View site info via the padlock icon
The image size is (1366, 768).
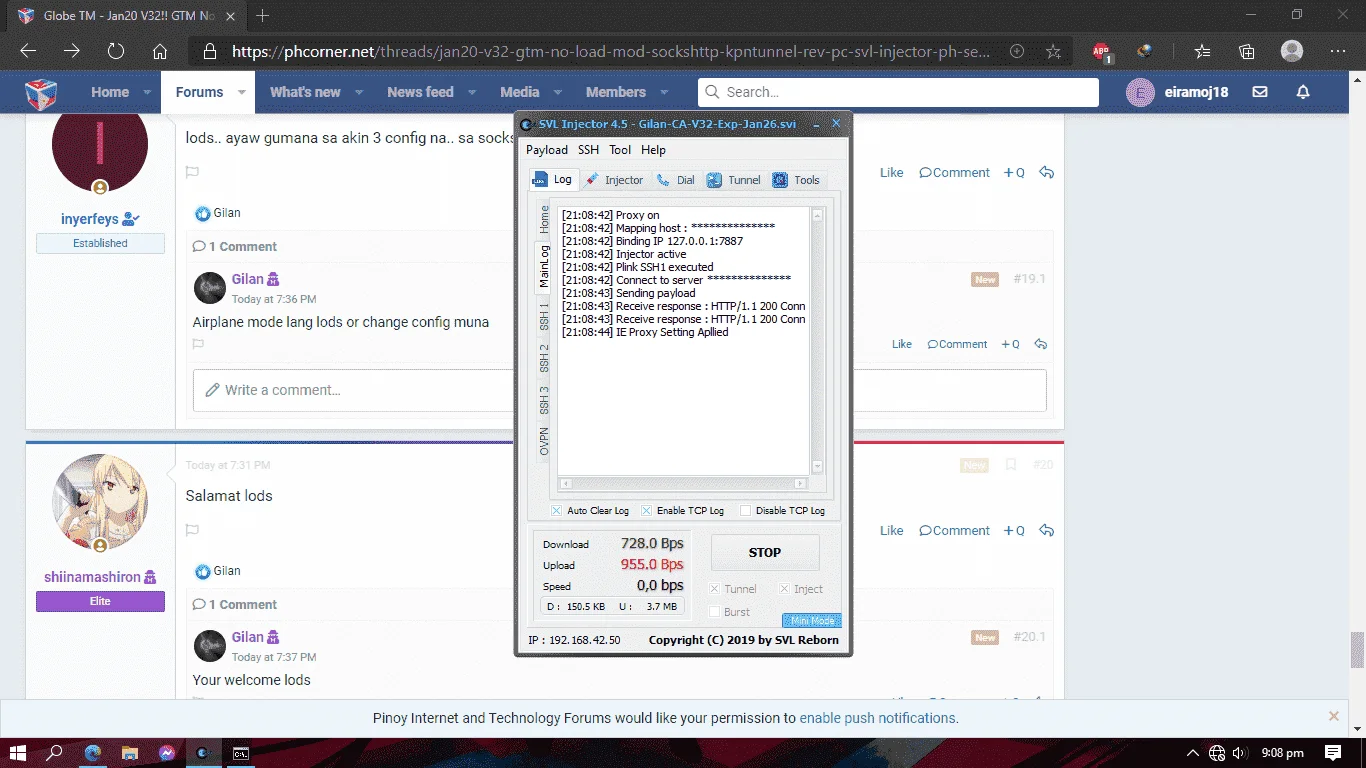pyautogui.click(x=209, y=51)
